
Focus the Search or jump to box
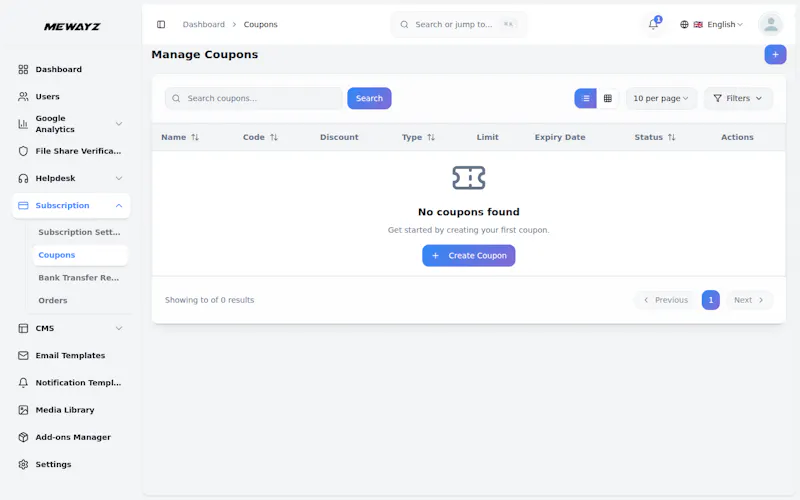click(x=459, y=24)
